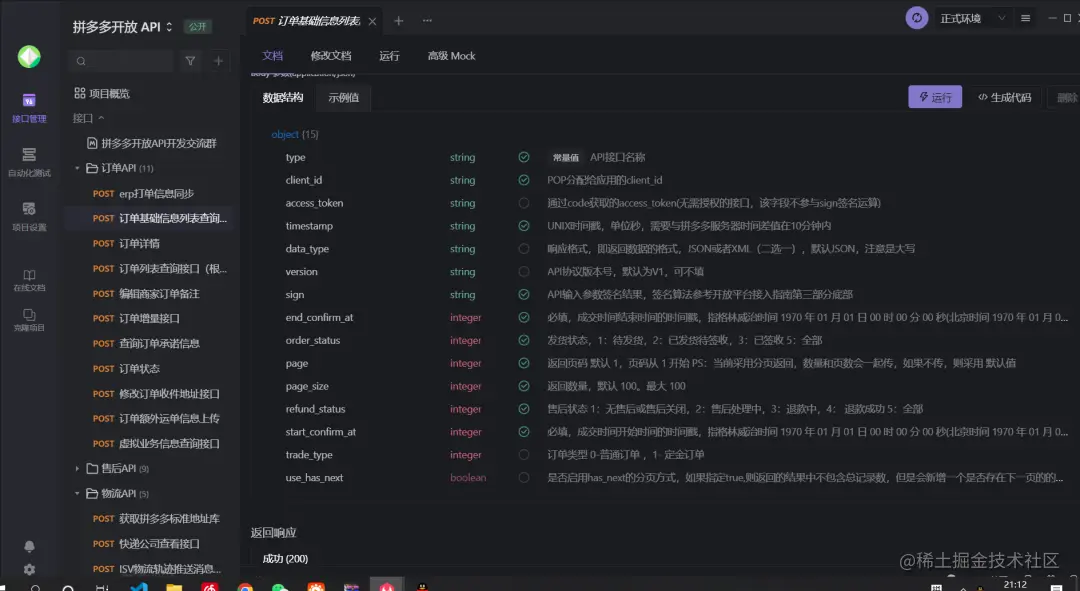The image size is (1080, 591).
Task: Collapse the 物流API folder arrow
Action: tap(76, 493)
